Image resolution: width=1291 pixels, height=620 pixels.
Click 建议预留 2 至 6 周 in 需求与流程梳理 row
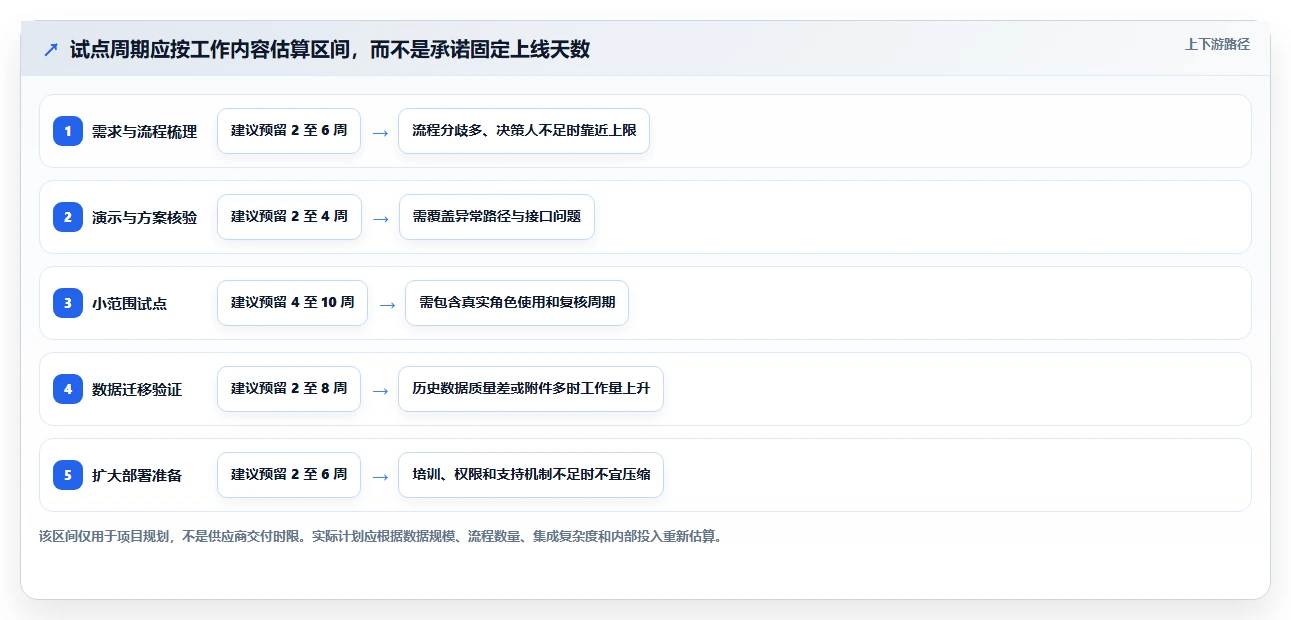click(289, 131)
